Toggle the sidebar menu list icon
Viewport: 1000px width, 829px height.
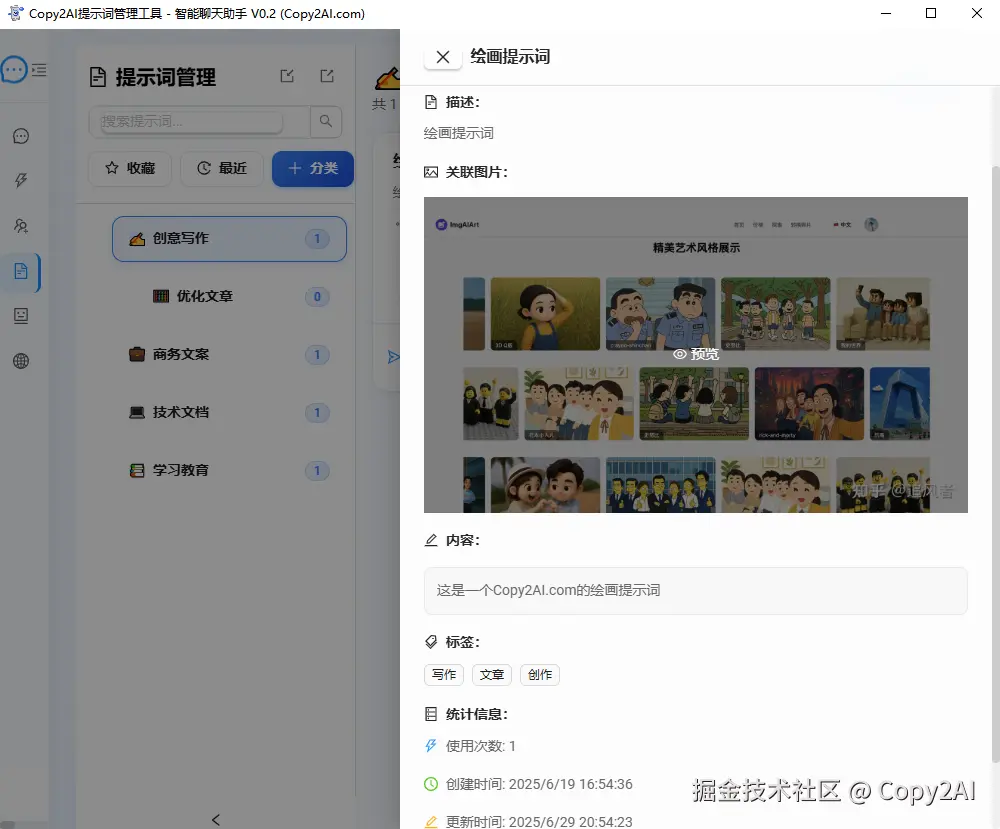[x=39, y=70]
